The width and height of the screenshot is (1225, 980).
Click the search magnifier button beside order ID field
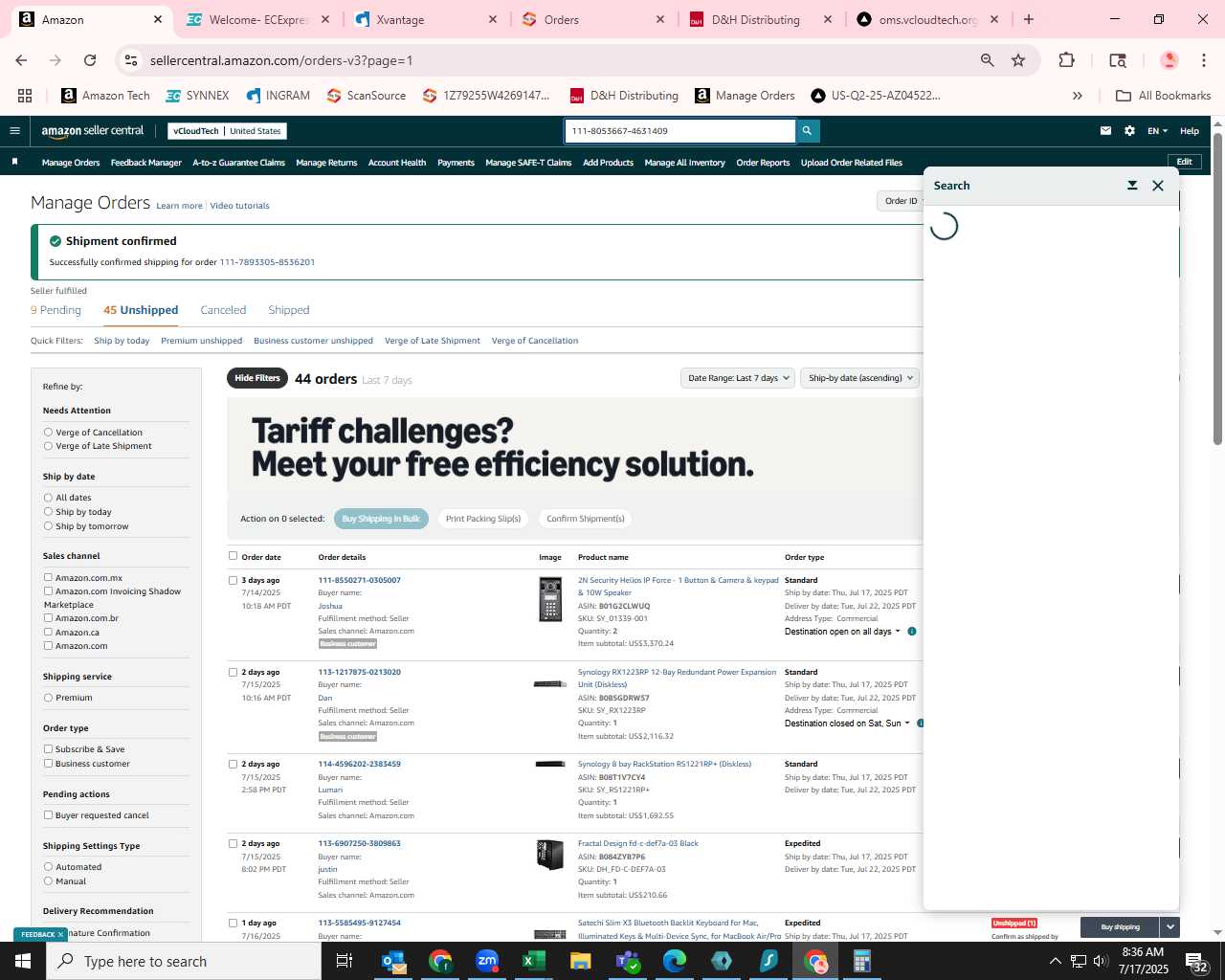tap(808, 131)
